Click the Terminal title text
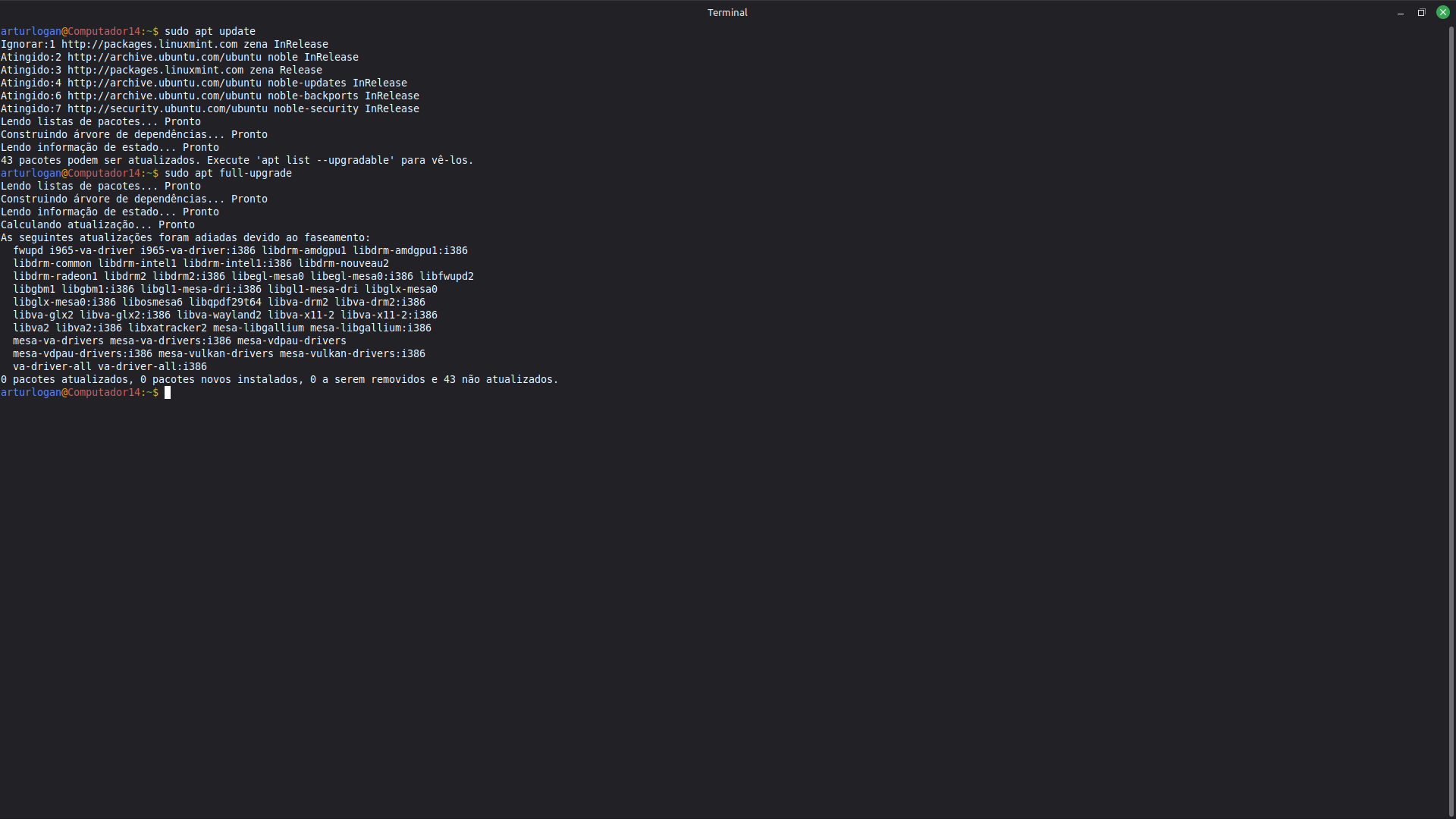 (727, 12)
